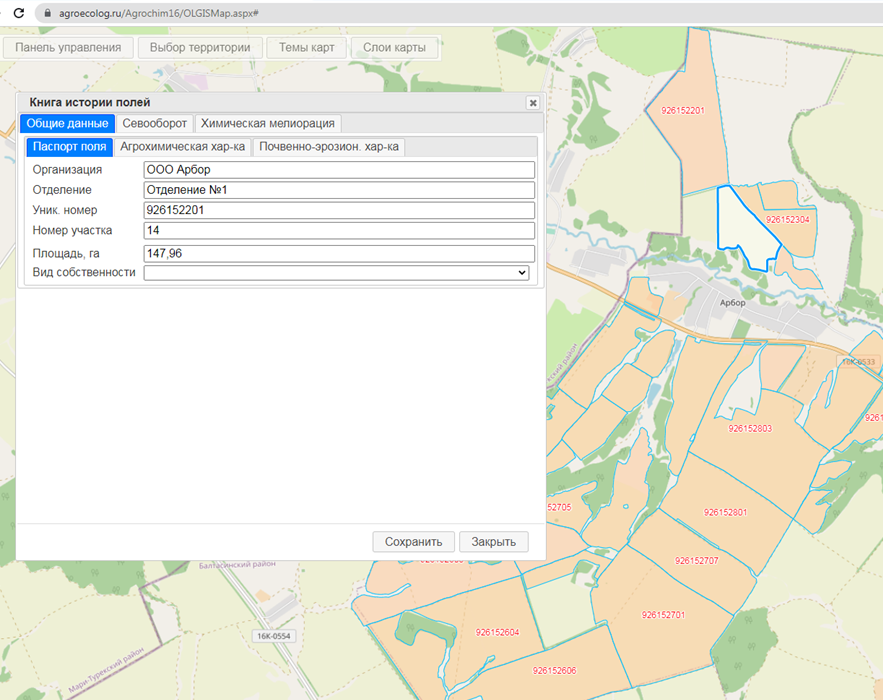Click the Арбор village label on map
The width and height of the screenshot is (883, 700).
[732, 302]
